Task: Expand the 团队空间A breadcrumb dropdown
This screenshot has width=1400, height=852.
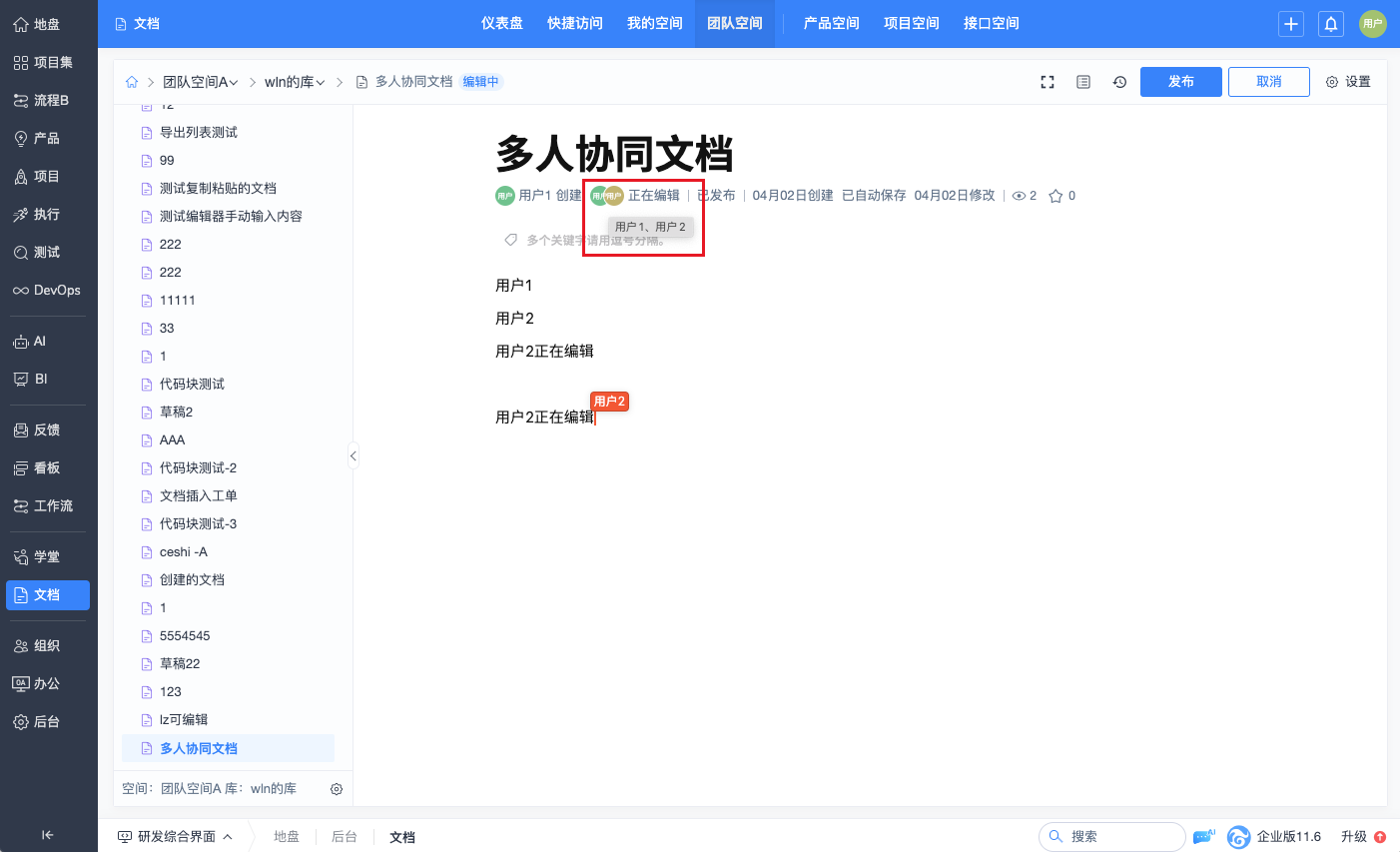Action: 201,82
